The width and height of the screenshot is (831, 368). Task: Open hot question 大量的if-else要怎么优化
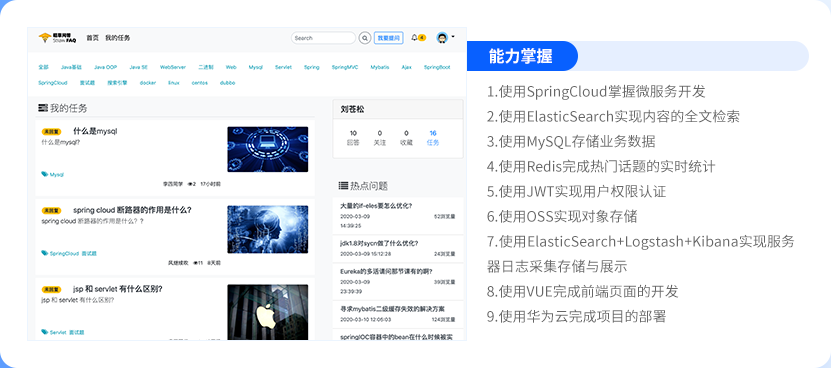coord(376,205)
